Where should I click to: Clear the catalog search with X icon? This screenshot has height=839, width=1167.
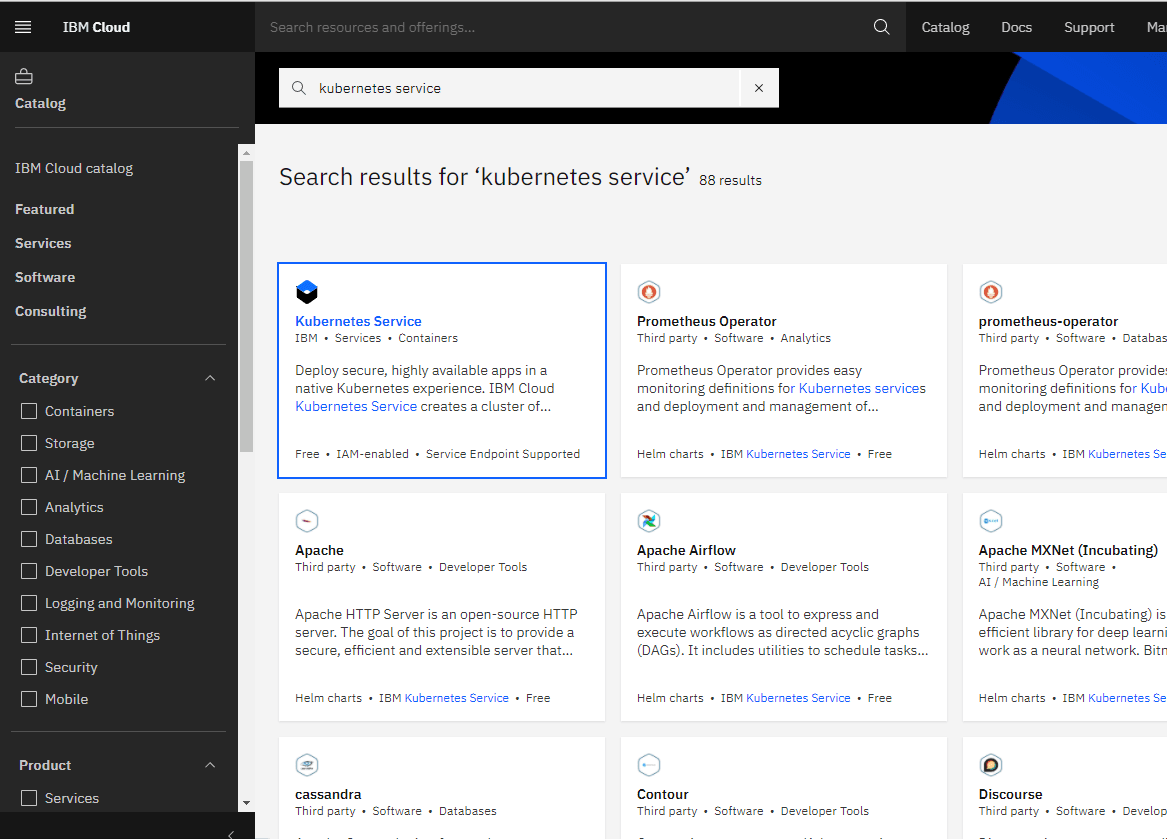coord(759,88)
